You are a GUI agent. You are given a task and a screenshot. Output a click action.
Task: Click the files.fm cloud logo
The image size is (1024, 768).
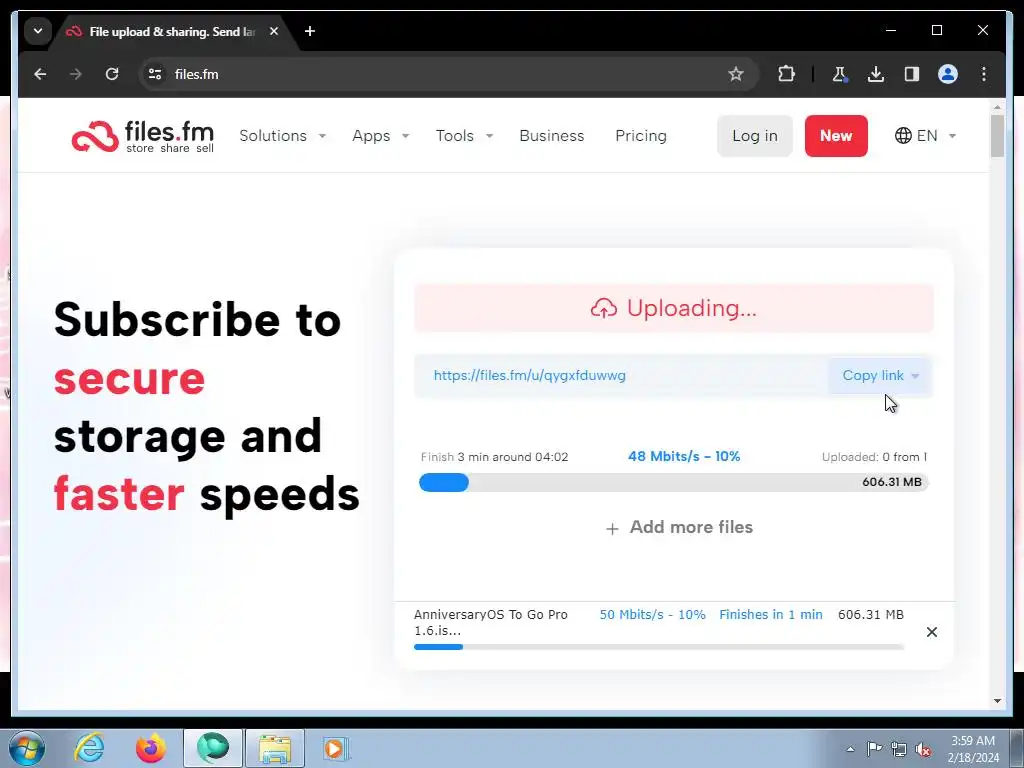(142, 136)
